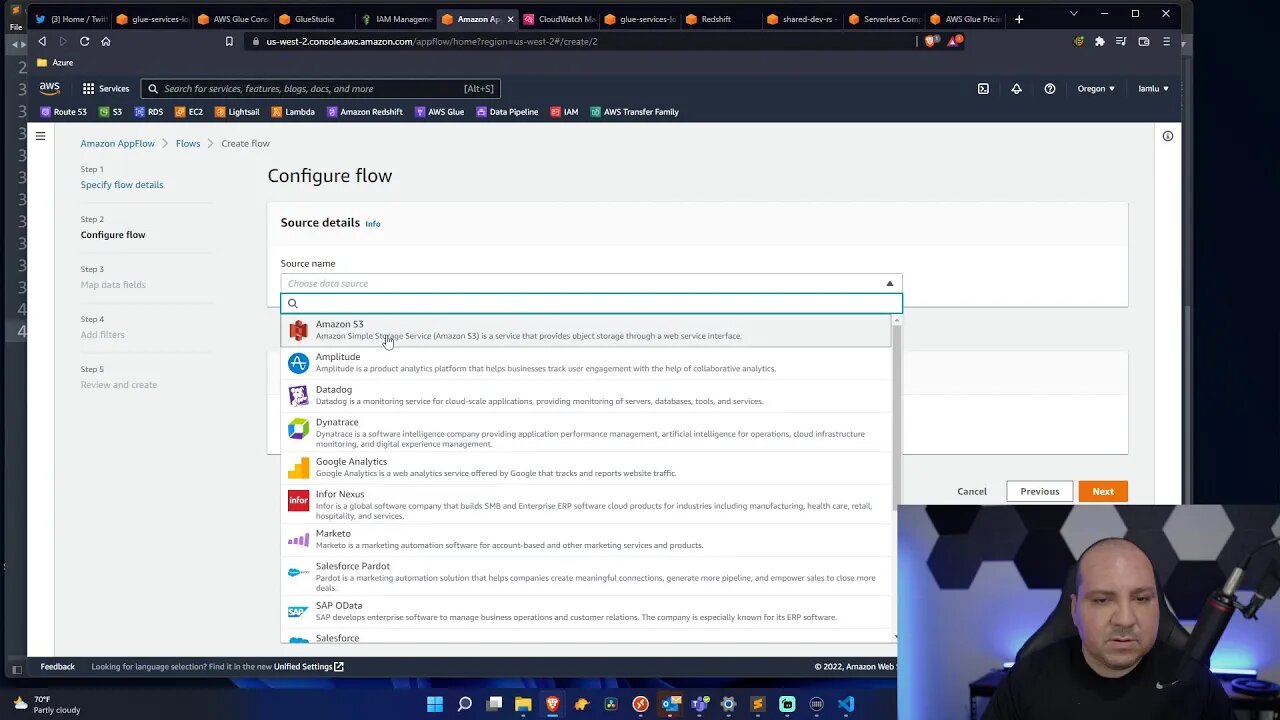Open Windows Start menu on taskbar
The width and height of the screenshot is (1280, 720).
(435, 704)
